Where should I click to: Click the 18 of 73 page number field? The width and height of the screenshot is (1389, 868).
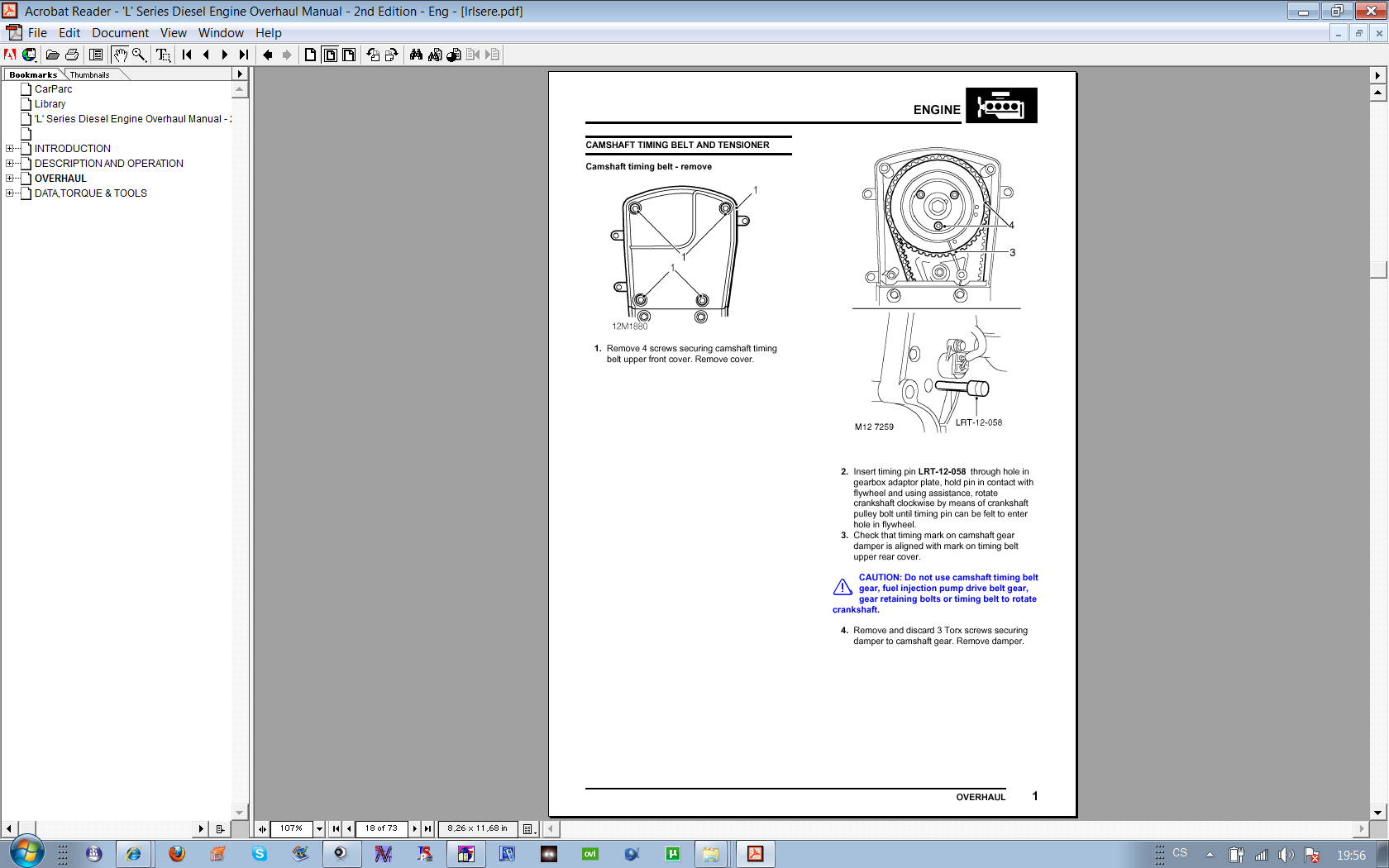click(381, 828)
